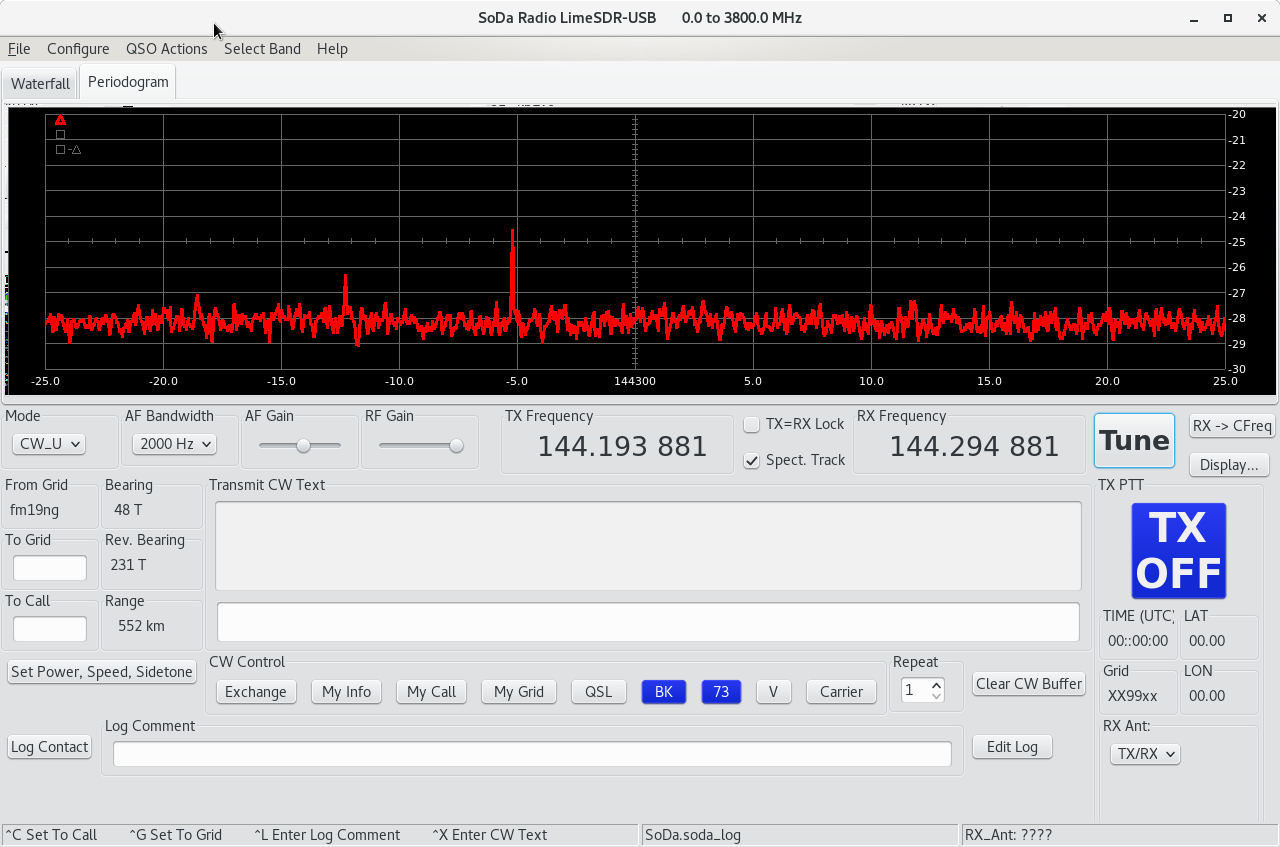
Task: Click the large Transmit CW Text area
Action: (648, 546)
